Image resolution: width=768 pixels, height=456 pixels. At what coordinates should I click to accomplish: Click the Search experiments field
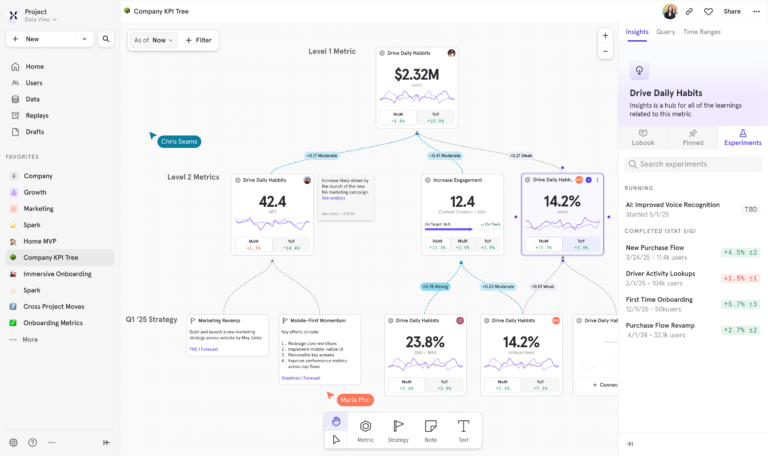693,164
